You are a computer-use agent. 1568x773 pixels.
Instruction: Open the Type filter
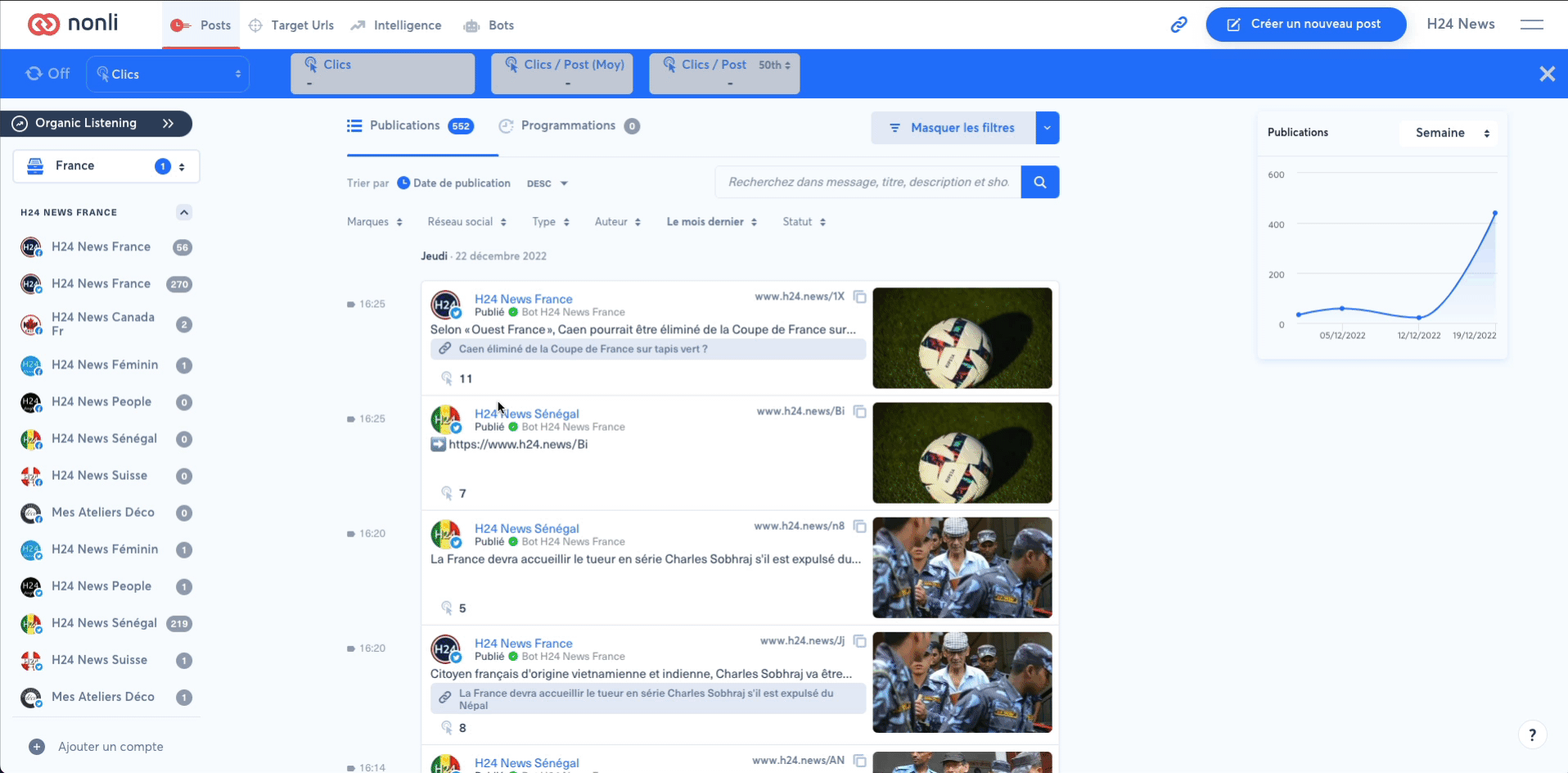pos(551,222)
